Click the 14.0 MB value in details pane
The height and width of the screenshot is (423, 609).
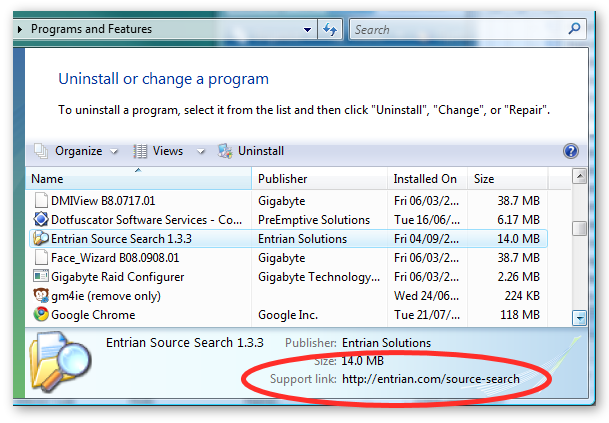[x=362, y=361]
